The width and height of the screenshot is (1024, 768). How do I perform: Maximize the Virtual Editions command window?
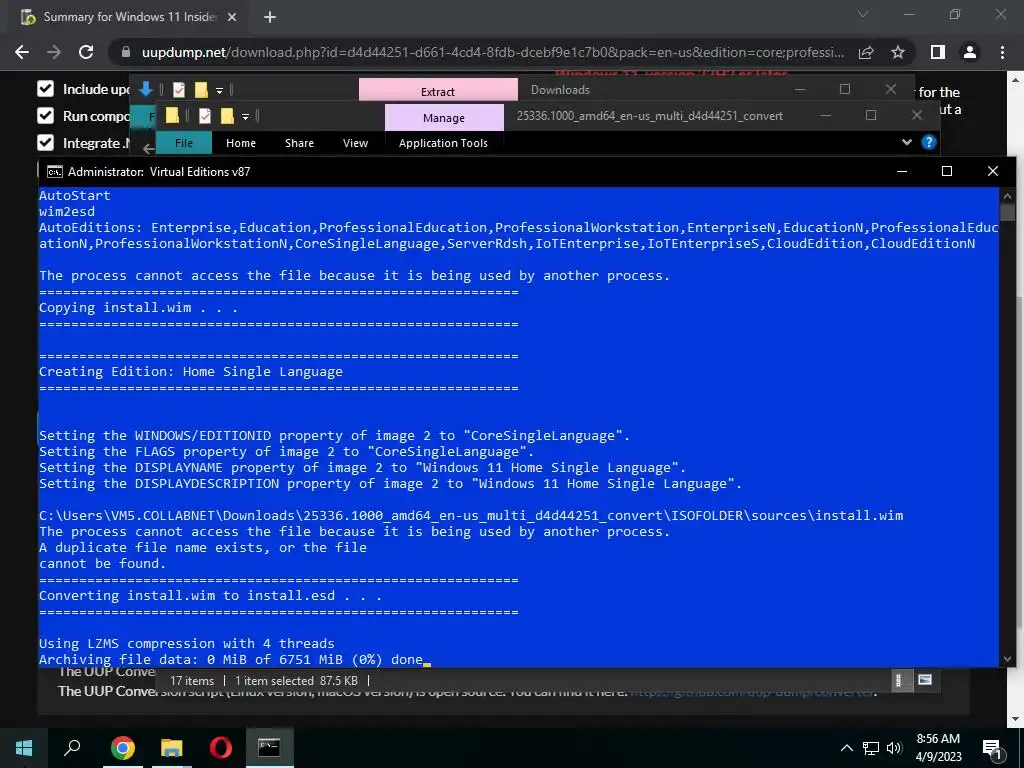tap(947, 171)
